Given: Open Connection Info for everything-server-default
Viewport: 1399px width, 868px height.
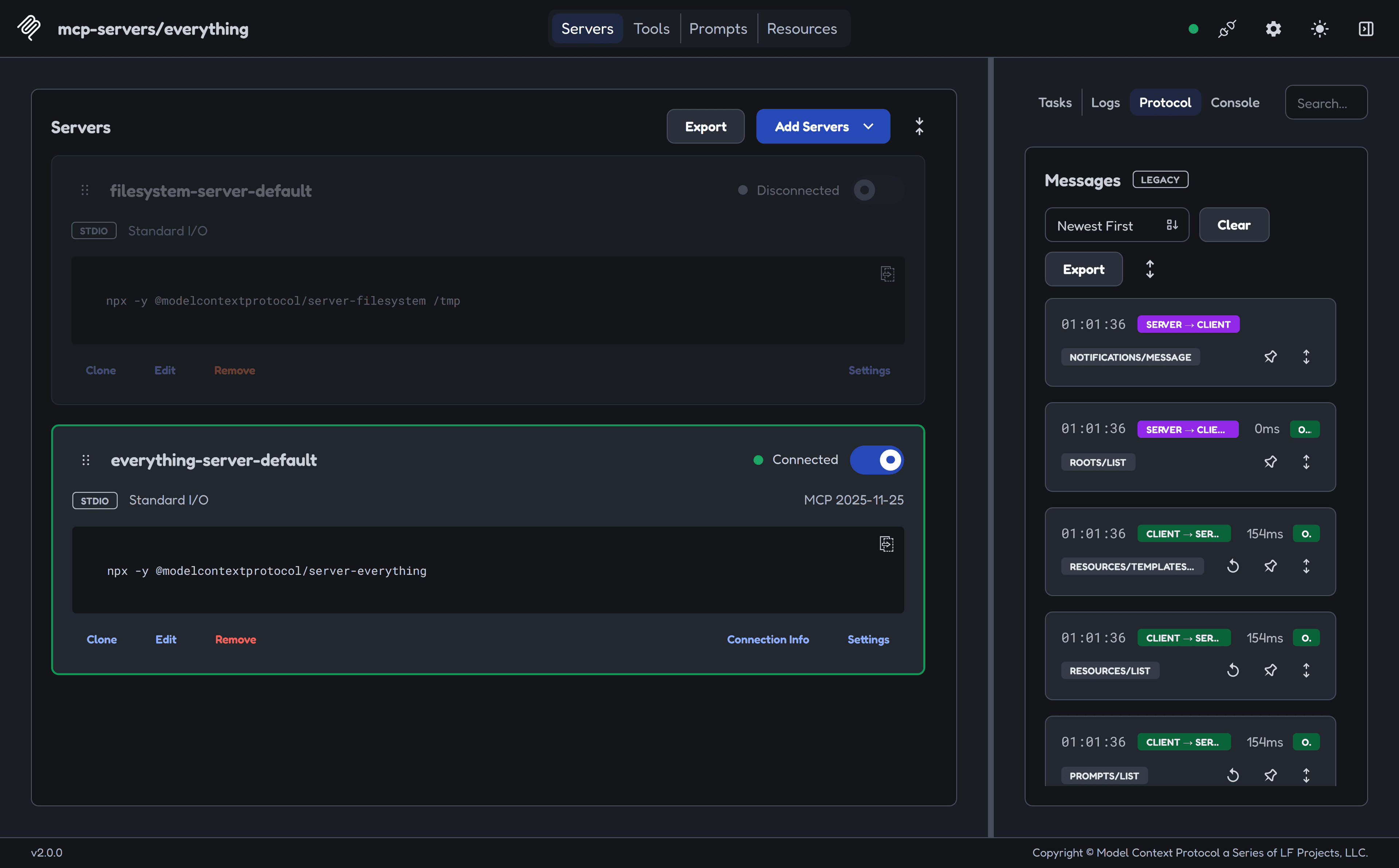Looking at the screenshot, I should 768,640.
